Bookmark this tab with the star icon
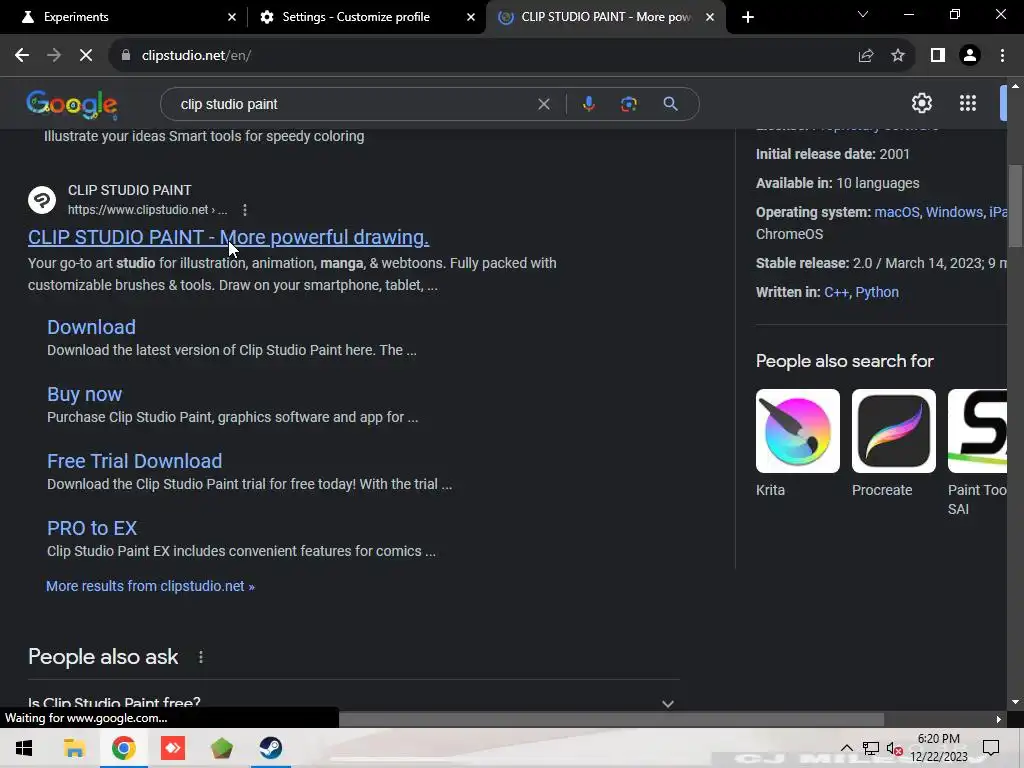This screenshot has width=1024, height=768. (898, 56)
